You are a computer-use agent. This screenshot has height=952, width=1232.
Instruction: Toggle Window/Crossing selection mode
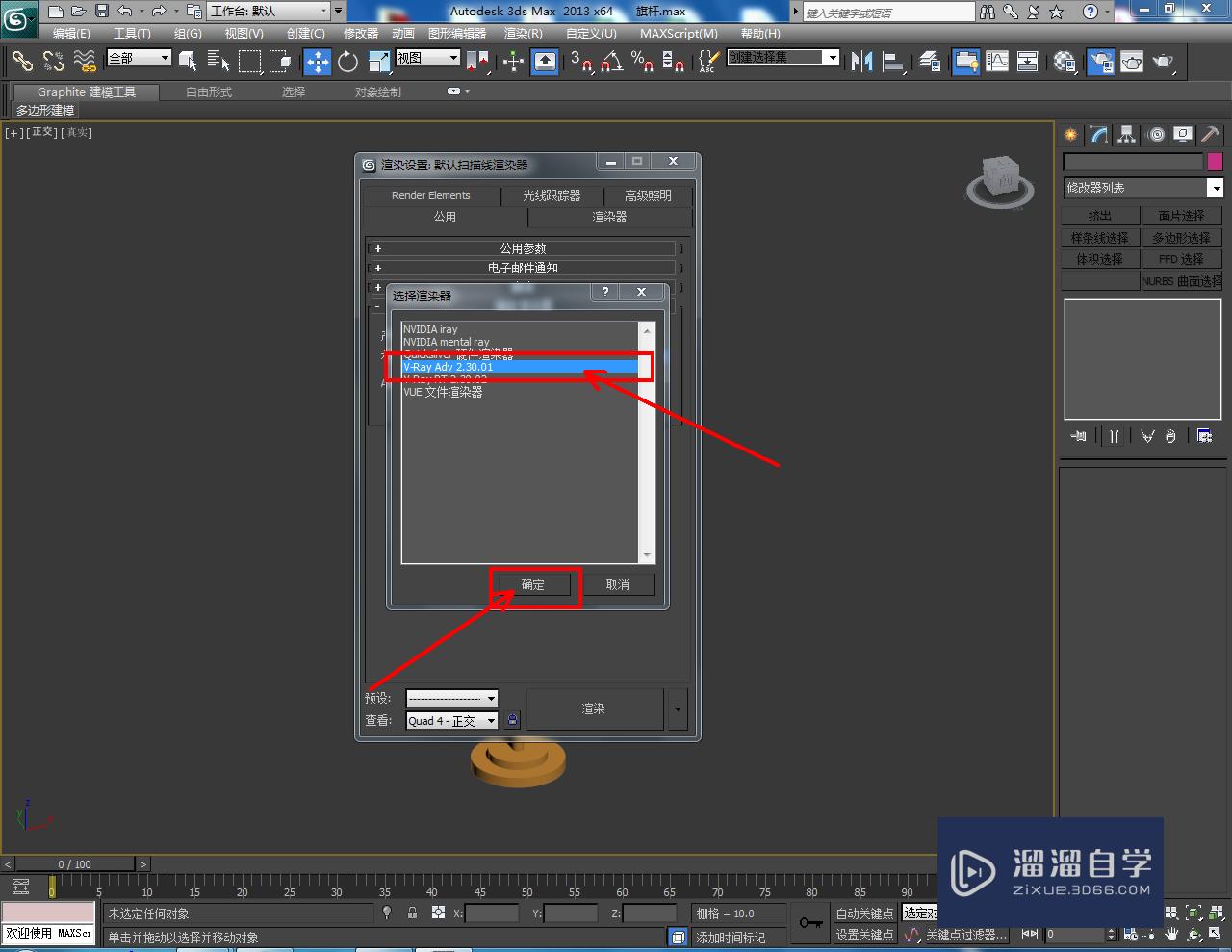tap(280, 62)
